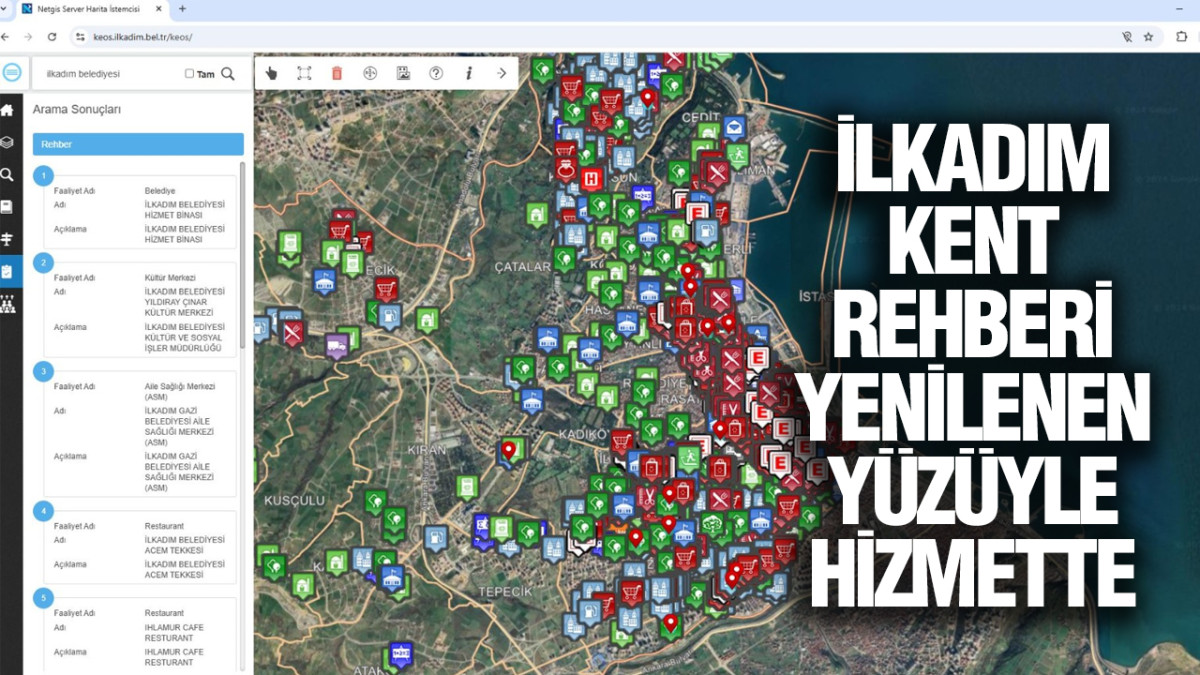Toggle the round hamburger menu button

tap(12, 73)
